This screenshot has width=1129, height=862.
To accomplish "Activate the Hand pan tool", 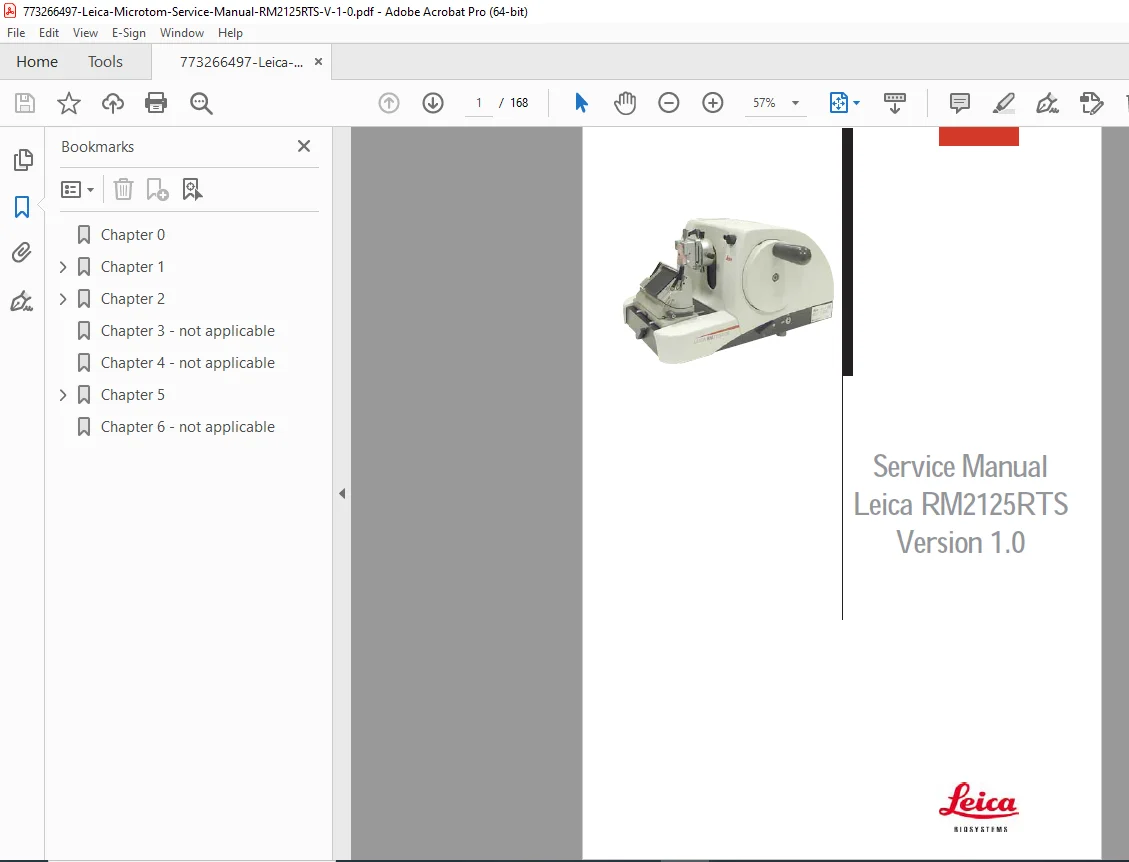I will [x=625, y=103].
